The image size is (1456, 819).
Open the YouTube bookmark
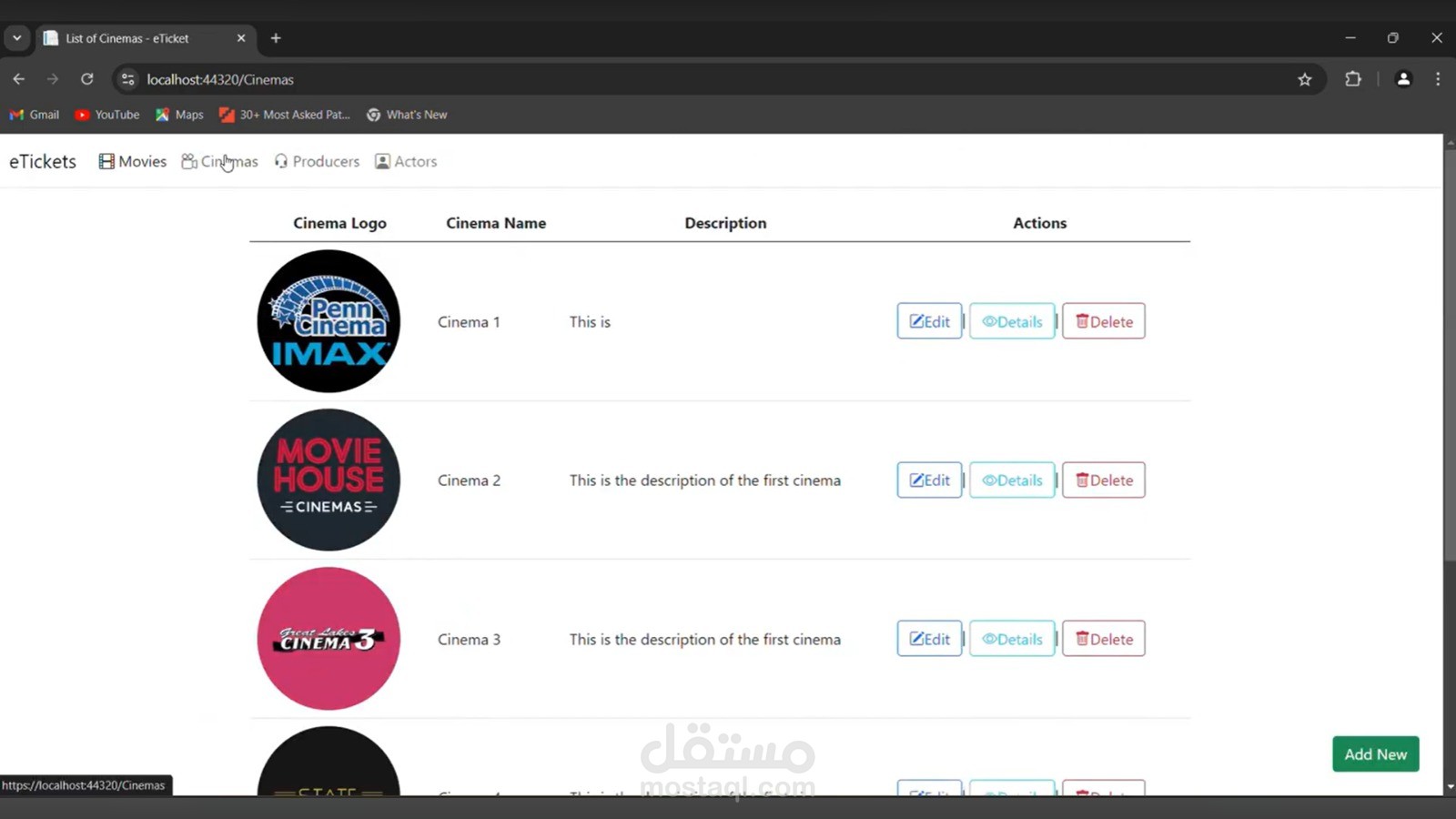(107, 115)
